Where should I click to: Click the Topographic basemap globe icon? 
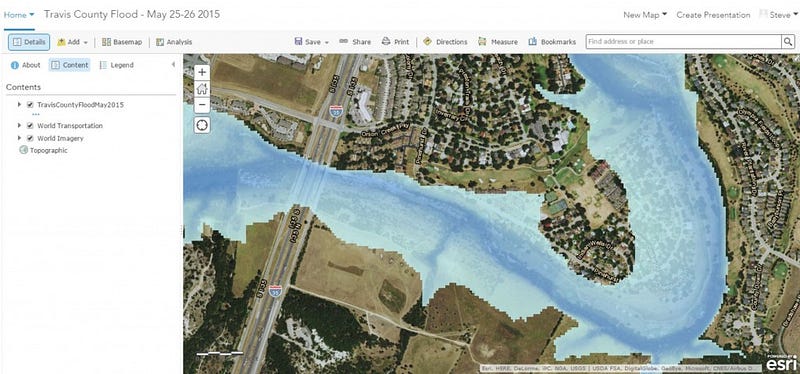click(x=23, y=150)
